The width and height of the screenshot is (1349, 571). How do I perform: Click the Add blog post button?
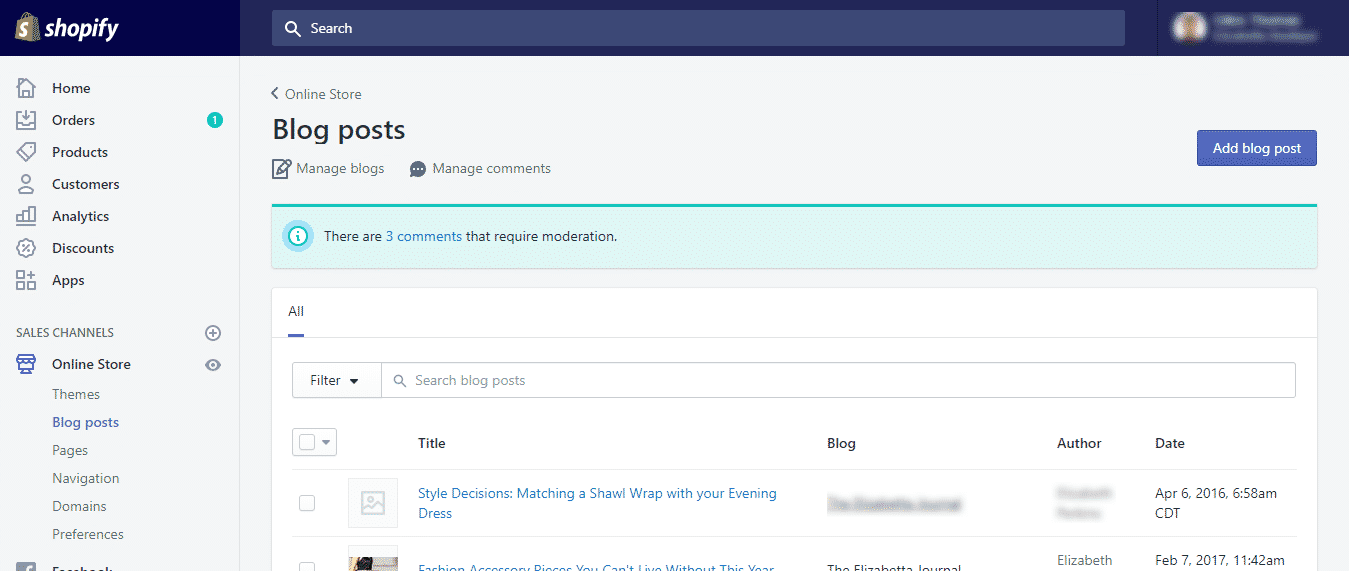click(1256, 148)
